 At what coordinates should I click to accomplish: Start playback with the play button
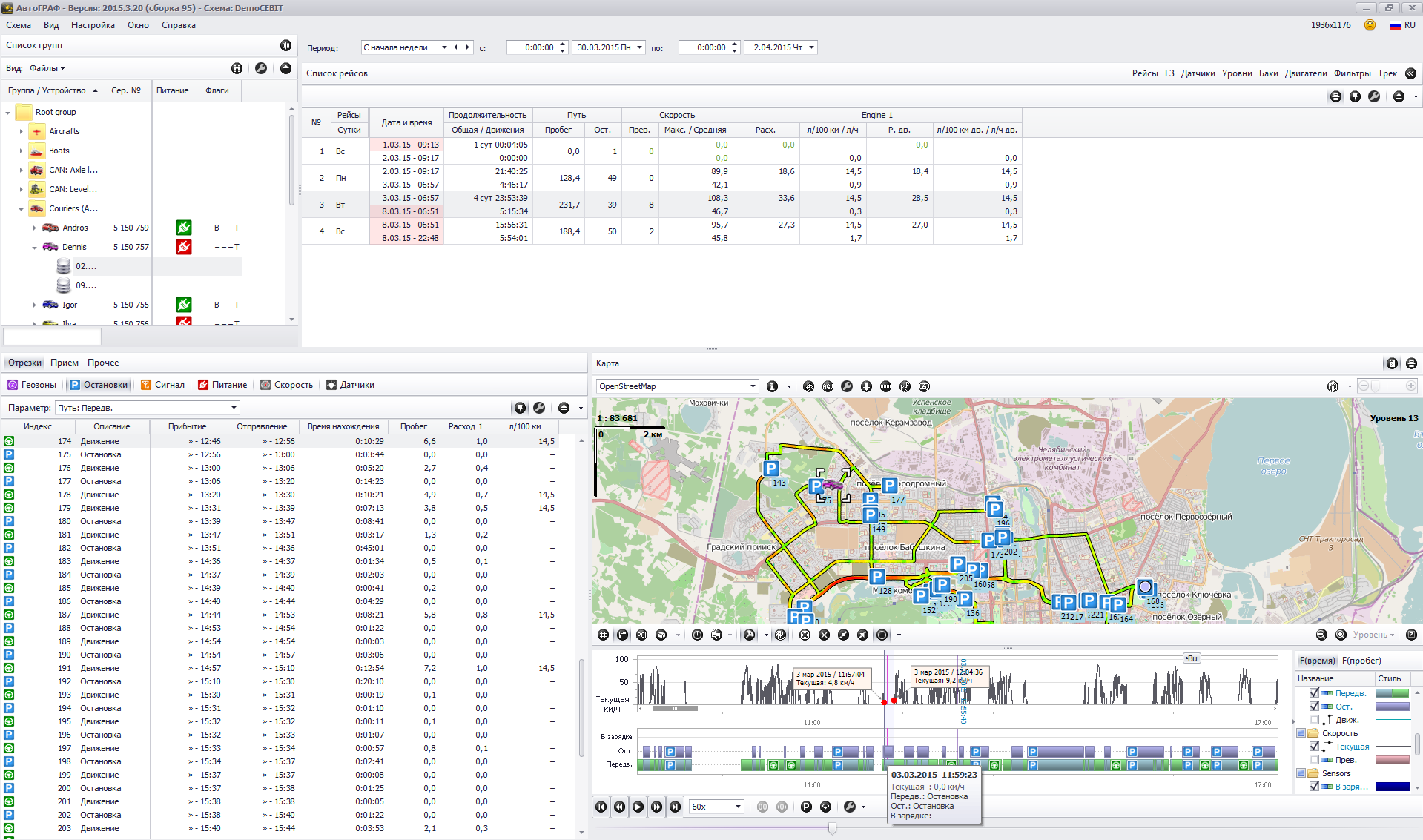638,807
